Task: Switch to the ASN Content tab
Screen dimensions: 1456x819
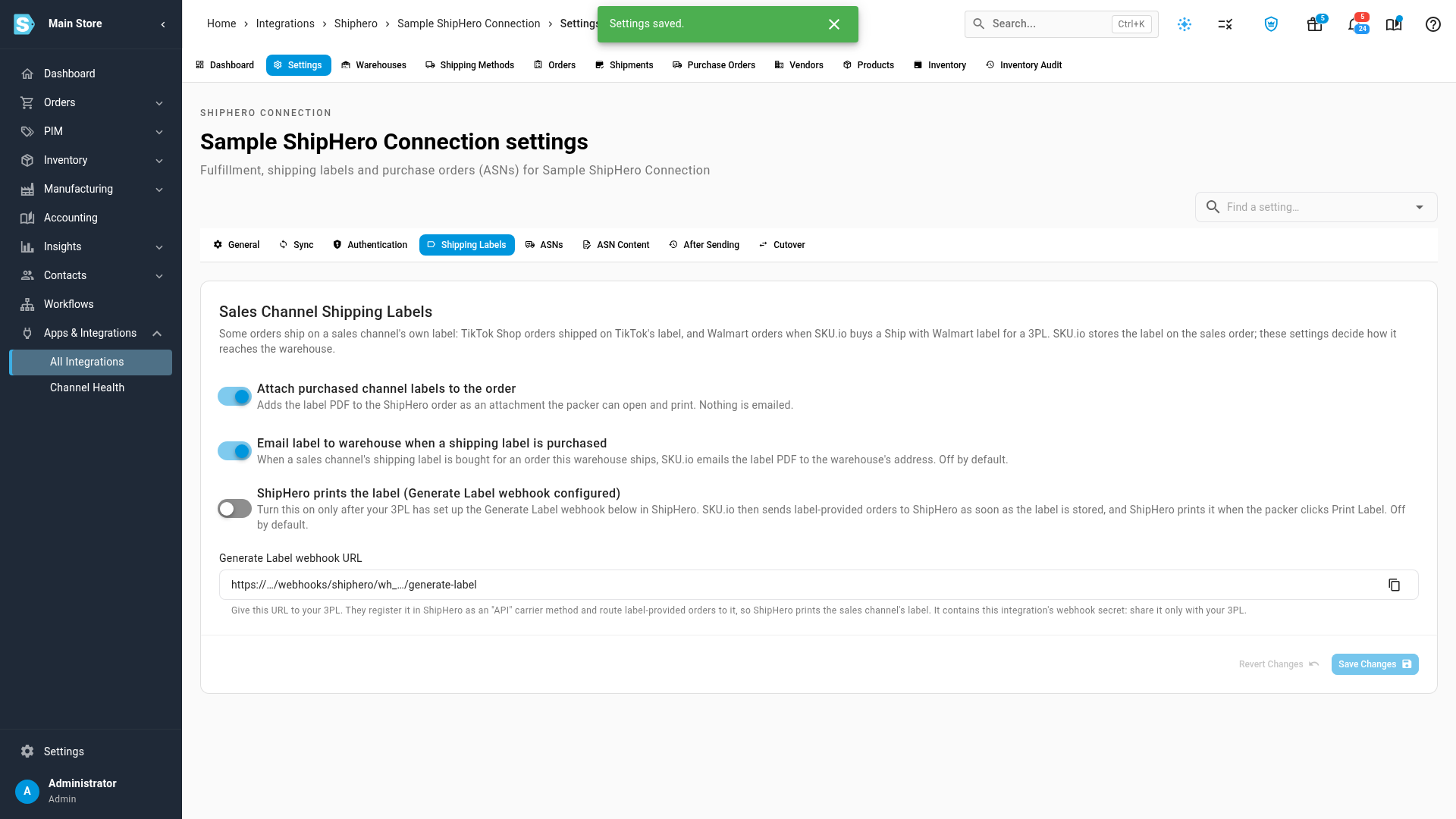Action: [616, 245]
